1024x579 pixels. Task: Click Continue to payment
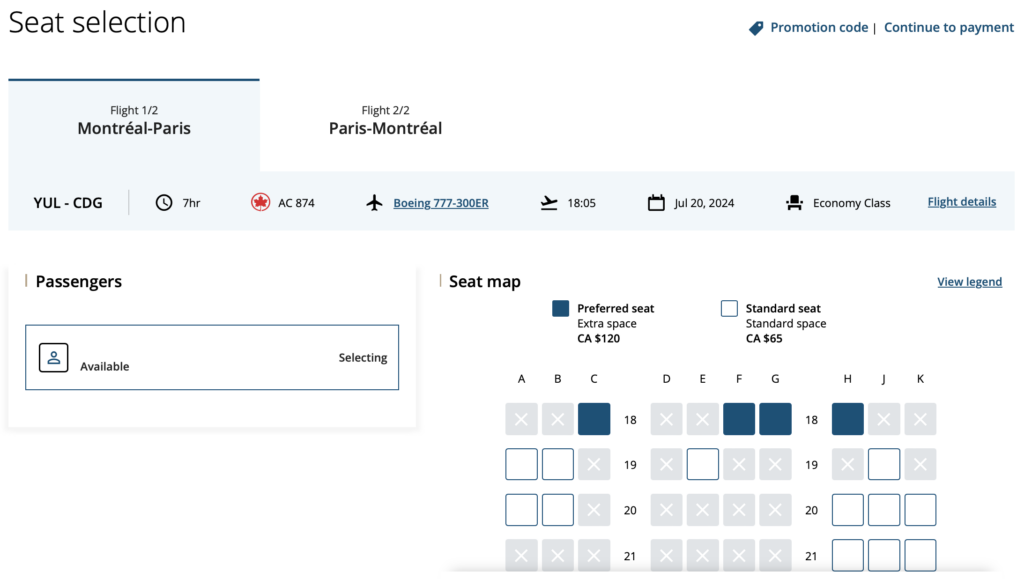tap(948, 27)
